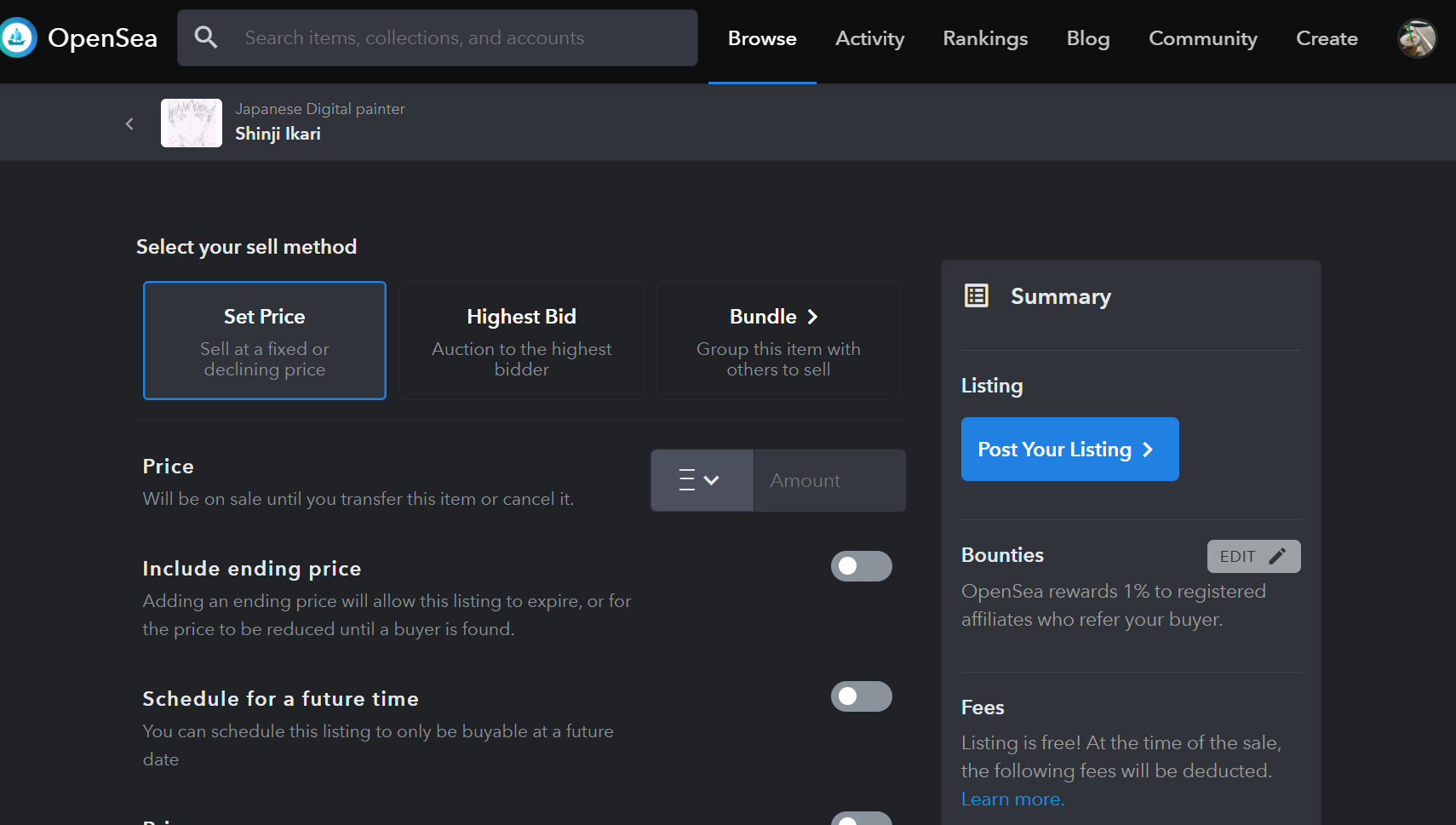
Task: Open the currency selector dropdown
Action: (x=702, y=480)
